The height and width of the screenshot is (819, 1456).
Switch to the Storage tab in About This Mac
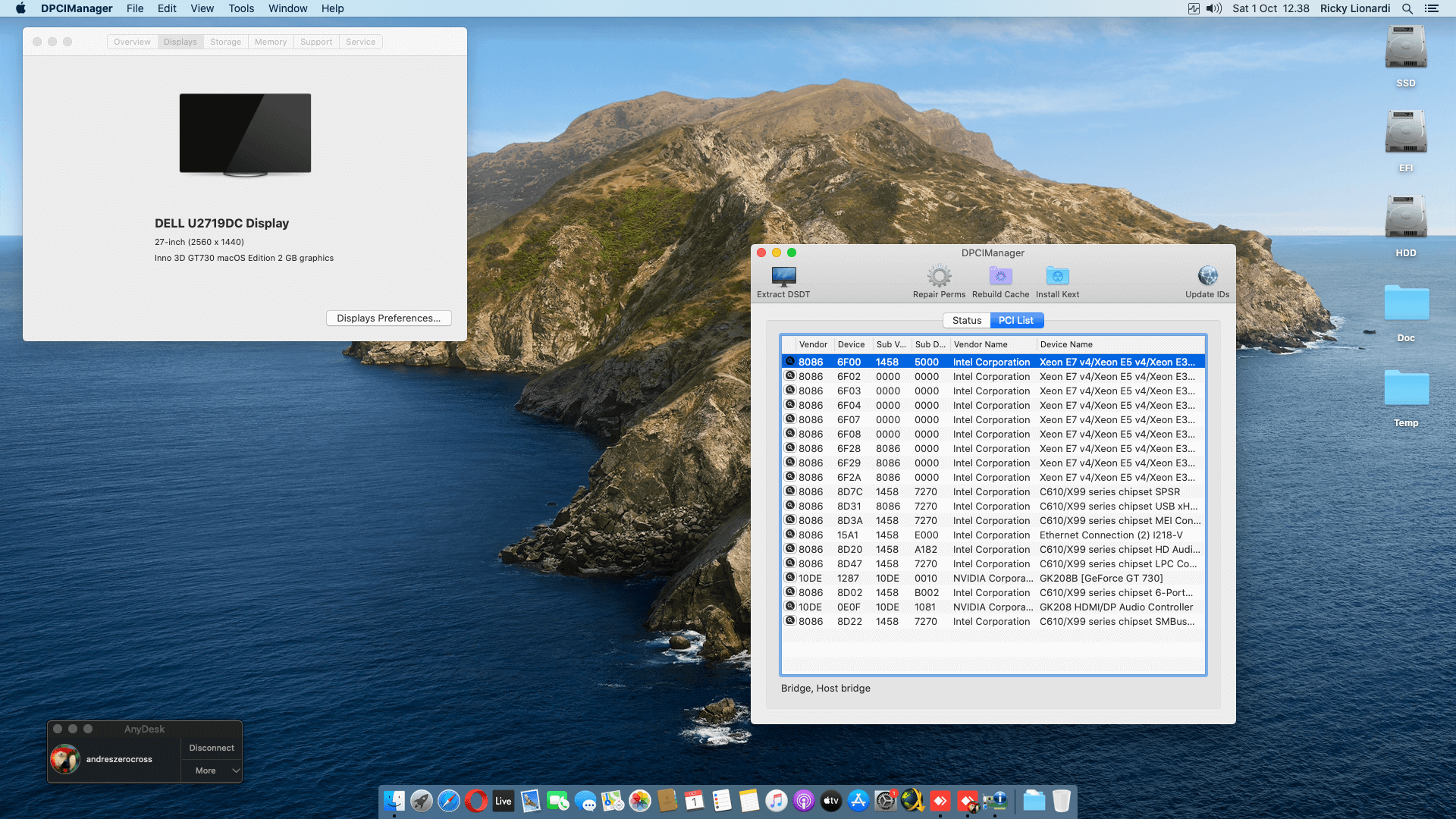click(225, 42)
